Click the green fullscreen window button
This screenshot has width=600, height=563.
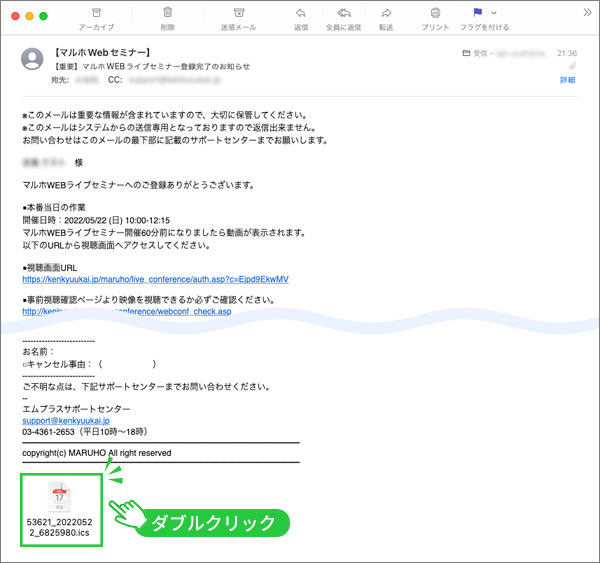click(44, 16)
